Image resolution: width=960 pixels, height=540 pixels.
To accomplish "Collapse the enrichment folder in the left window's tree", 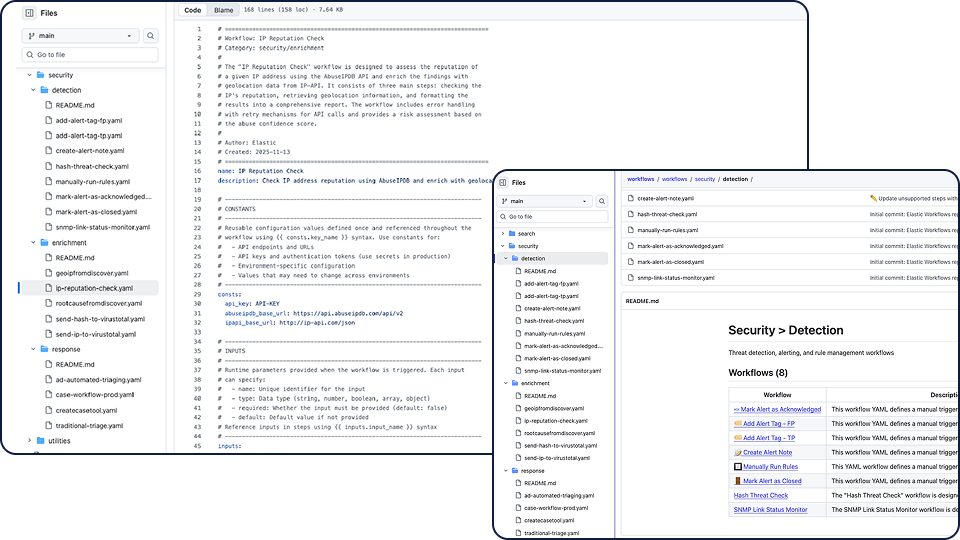I will coord(34,242).
